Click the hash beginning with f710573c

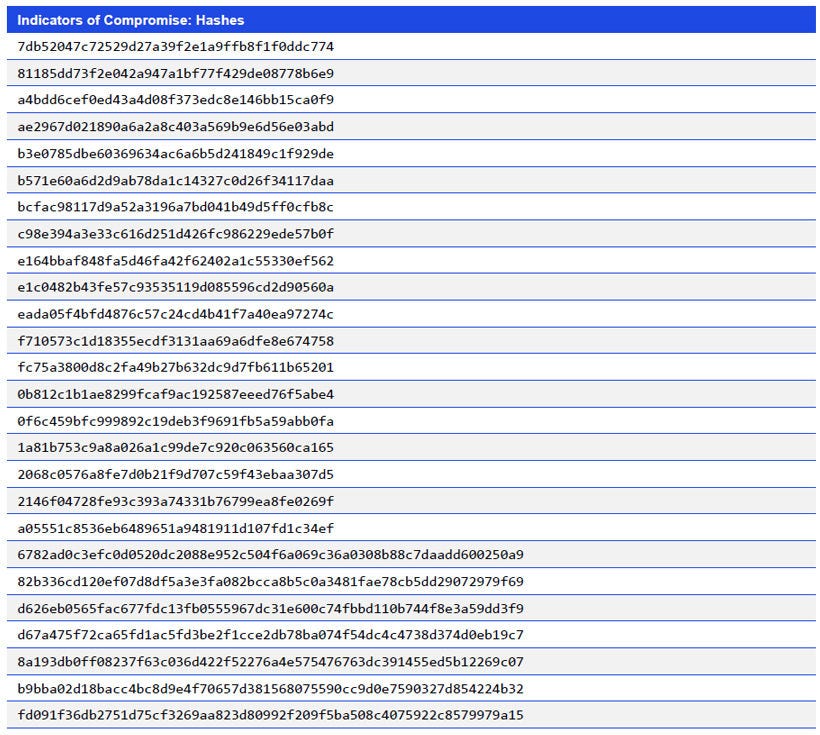click(x=175, y=341)
